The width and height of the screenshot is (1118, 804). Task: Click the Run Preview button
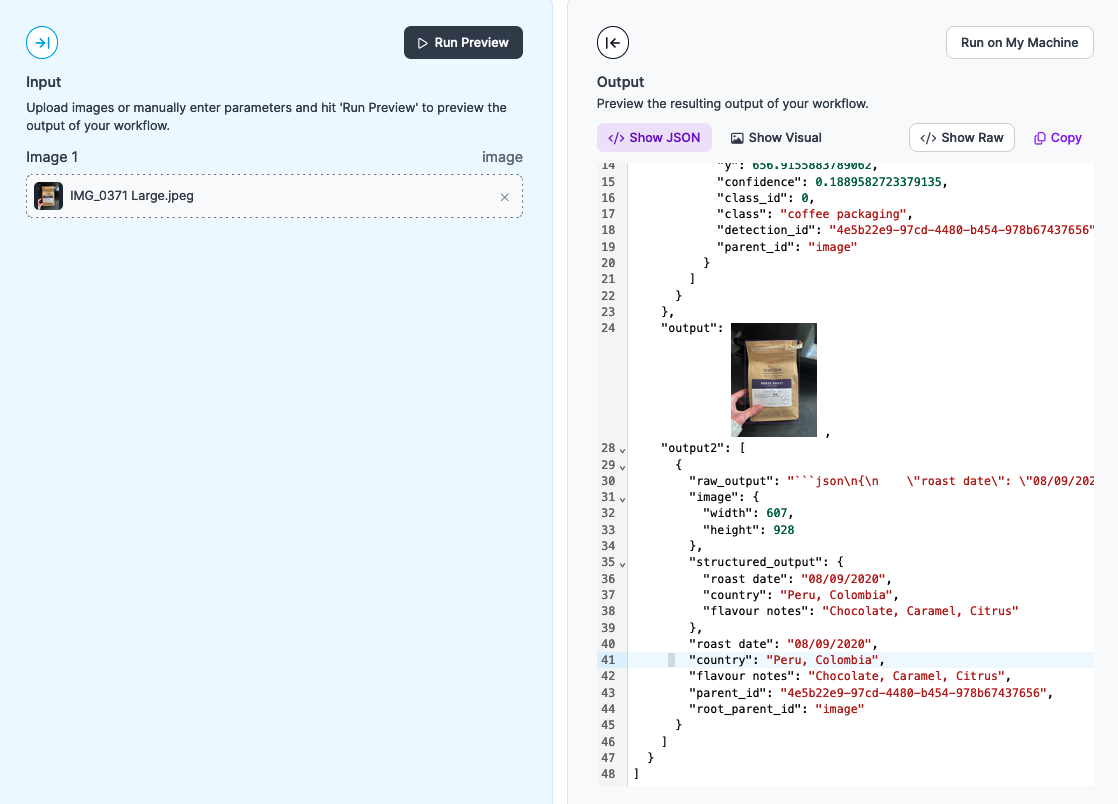click(463, 43)
